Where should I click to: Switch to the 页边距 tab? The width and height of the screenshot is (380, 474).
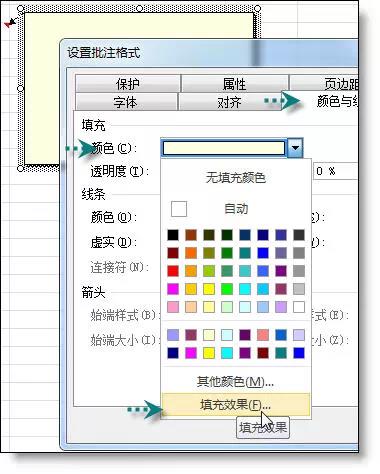pyautogui.click(x=324, y=83)
